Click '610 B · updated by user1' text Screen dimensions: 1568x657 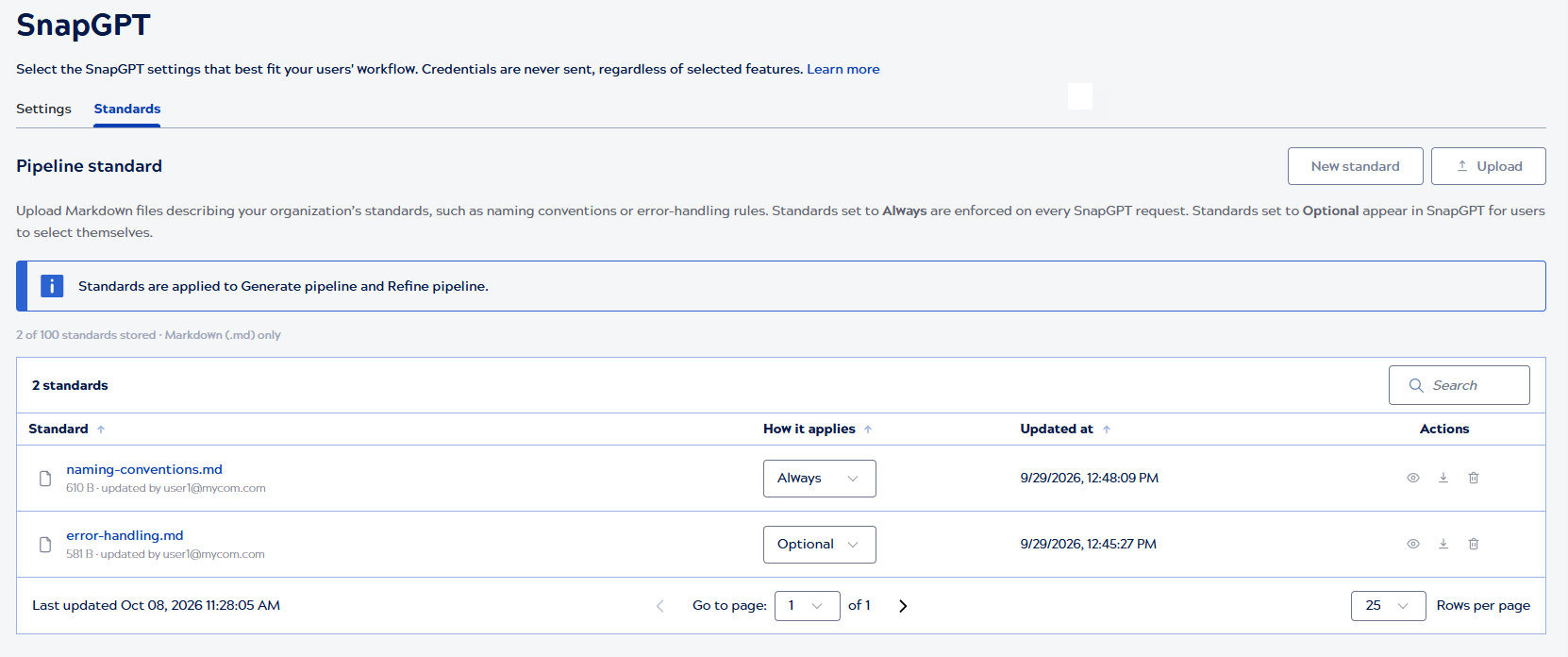point(166,488)
